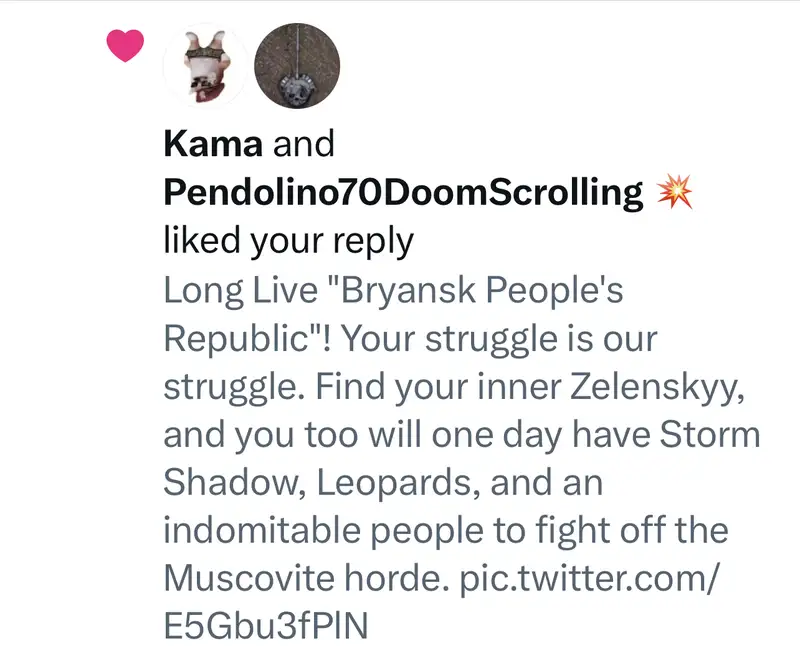
Task: Click the Kama username
Action: tap(212, 145)
